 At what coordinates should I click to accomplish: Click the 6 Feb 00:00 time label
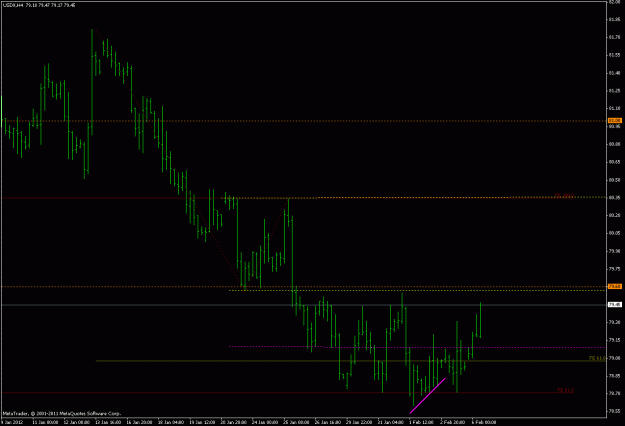click(x=484, y=422)
